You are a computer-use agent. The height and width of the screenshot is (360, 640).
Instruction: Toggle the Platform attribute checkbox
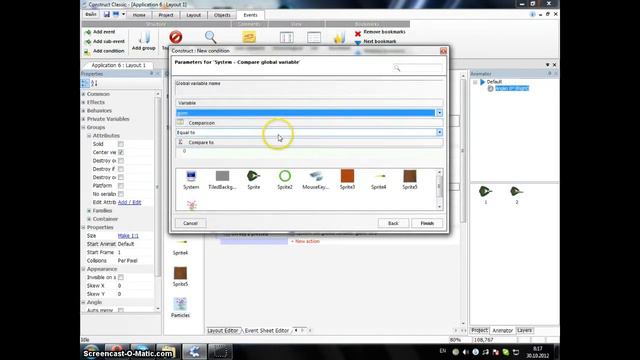[121, 186]
